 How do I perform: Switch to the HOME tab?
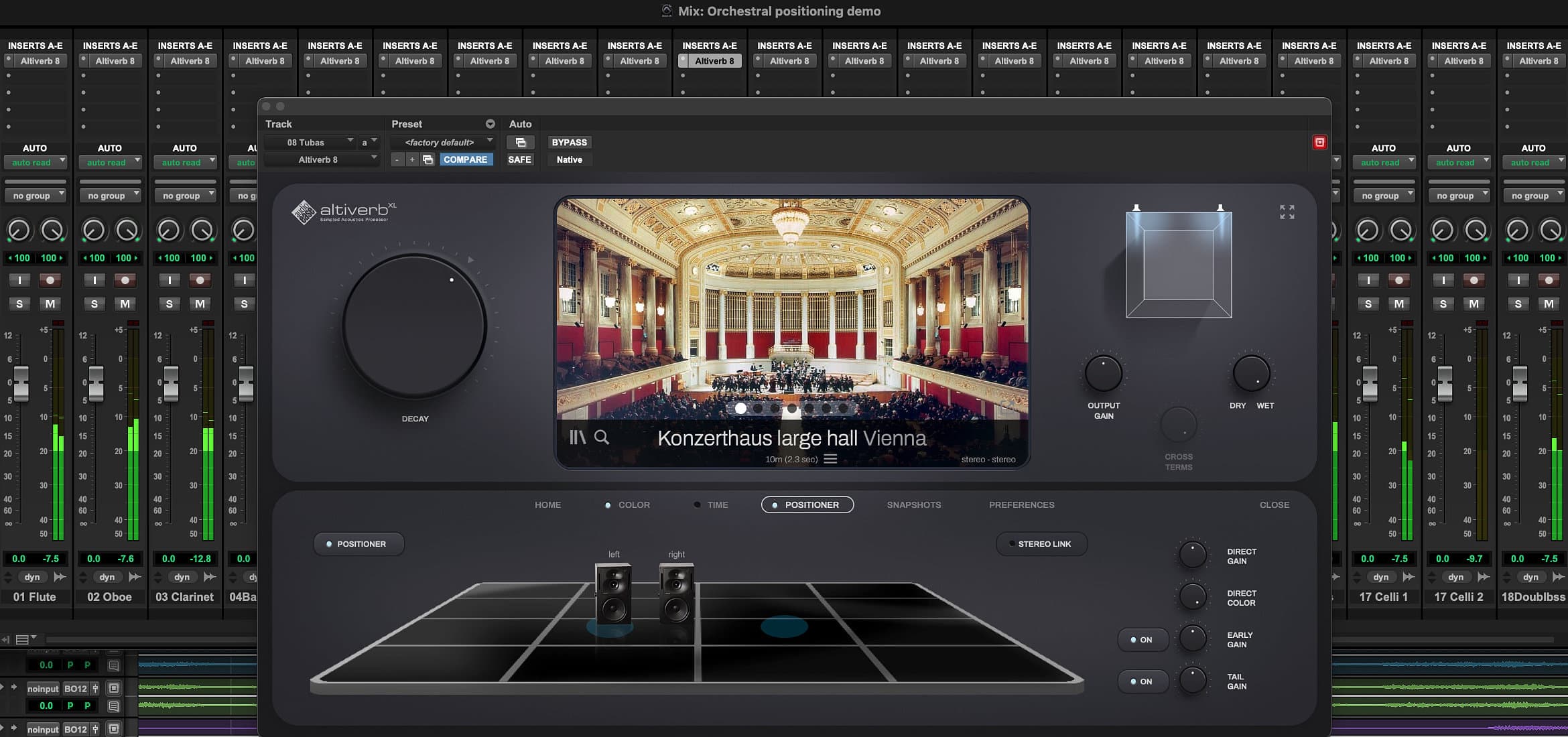pyautogui.click(x=547, y=505)
